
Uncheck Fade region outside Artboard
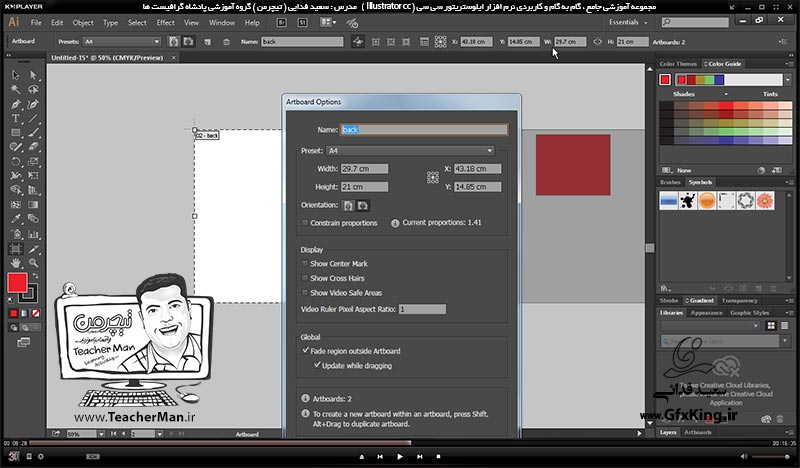tap(305, 351)
